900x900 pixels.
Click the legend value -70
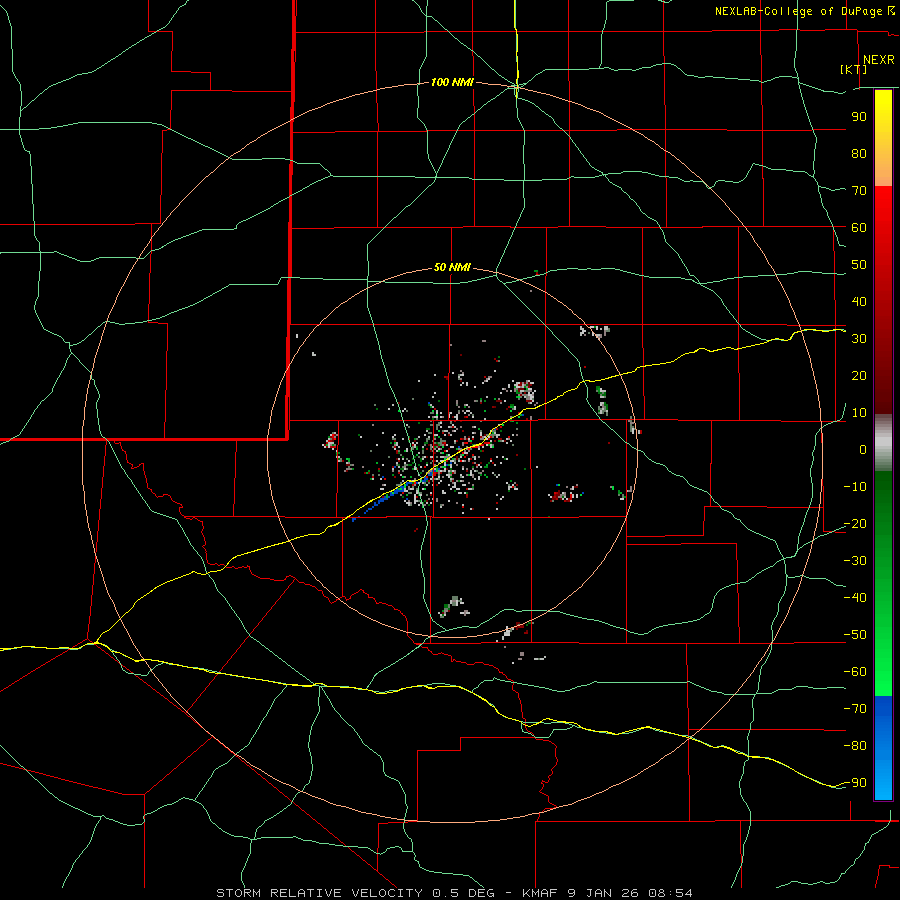coord(855,709)
